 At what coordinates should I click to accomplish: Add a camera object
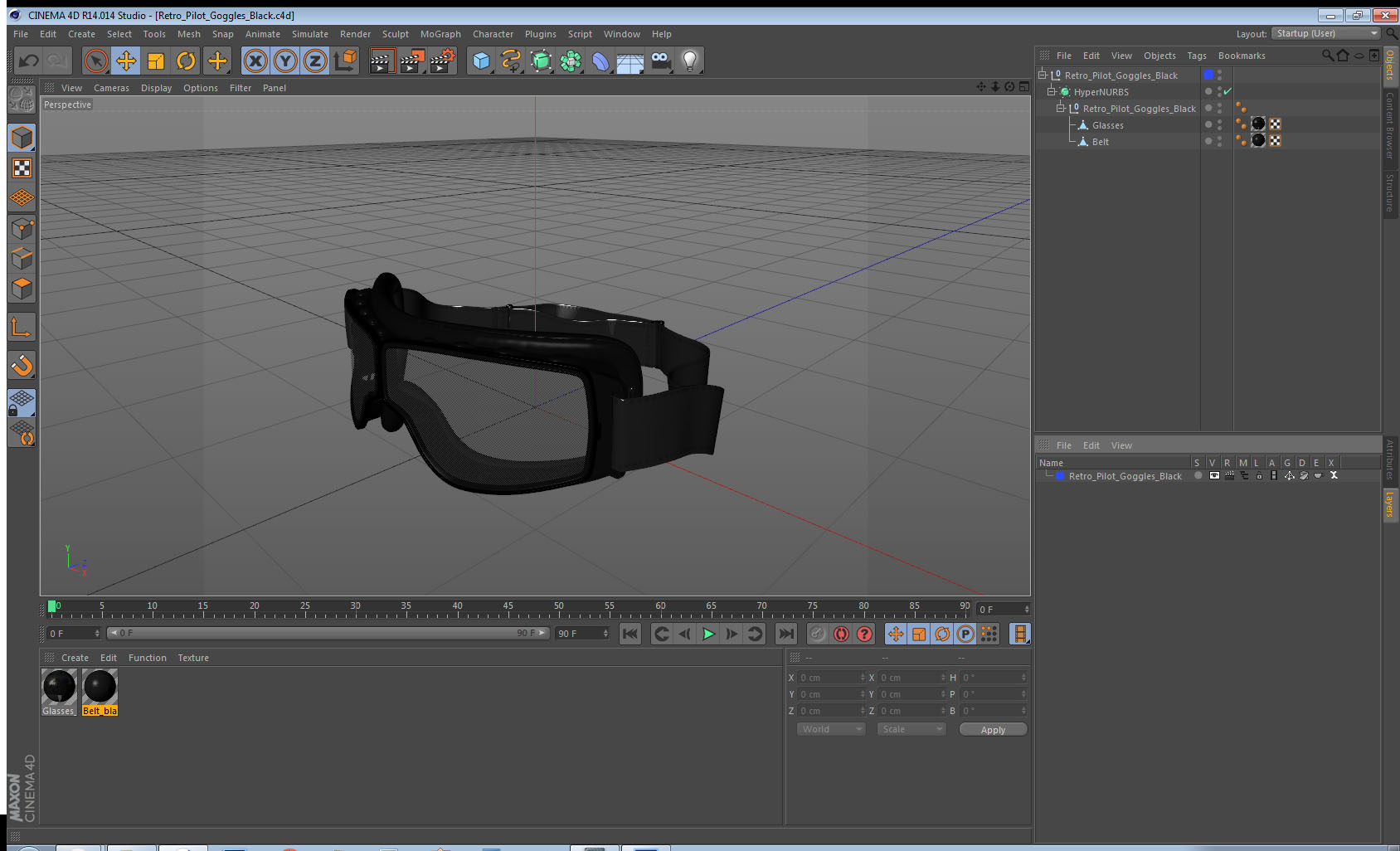661,61
